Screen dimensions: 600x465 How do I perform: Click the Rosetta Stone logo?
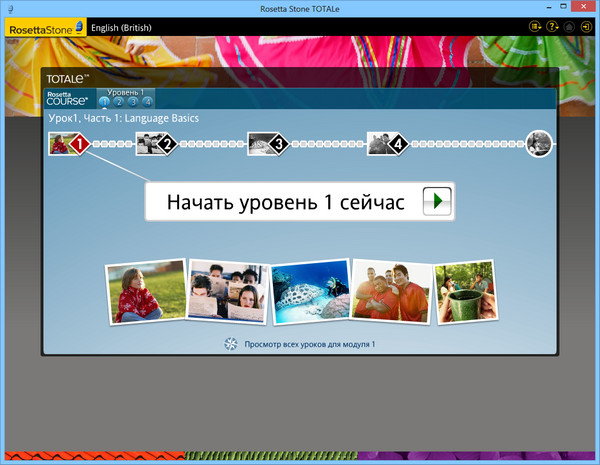44,28
